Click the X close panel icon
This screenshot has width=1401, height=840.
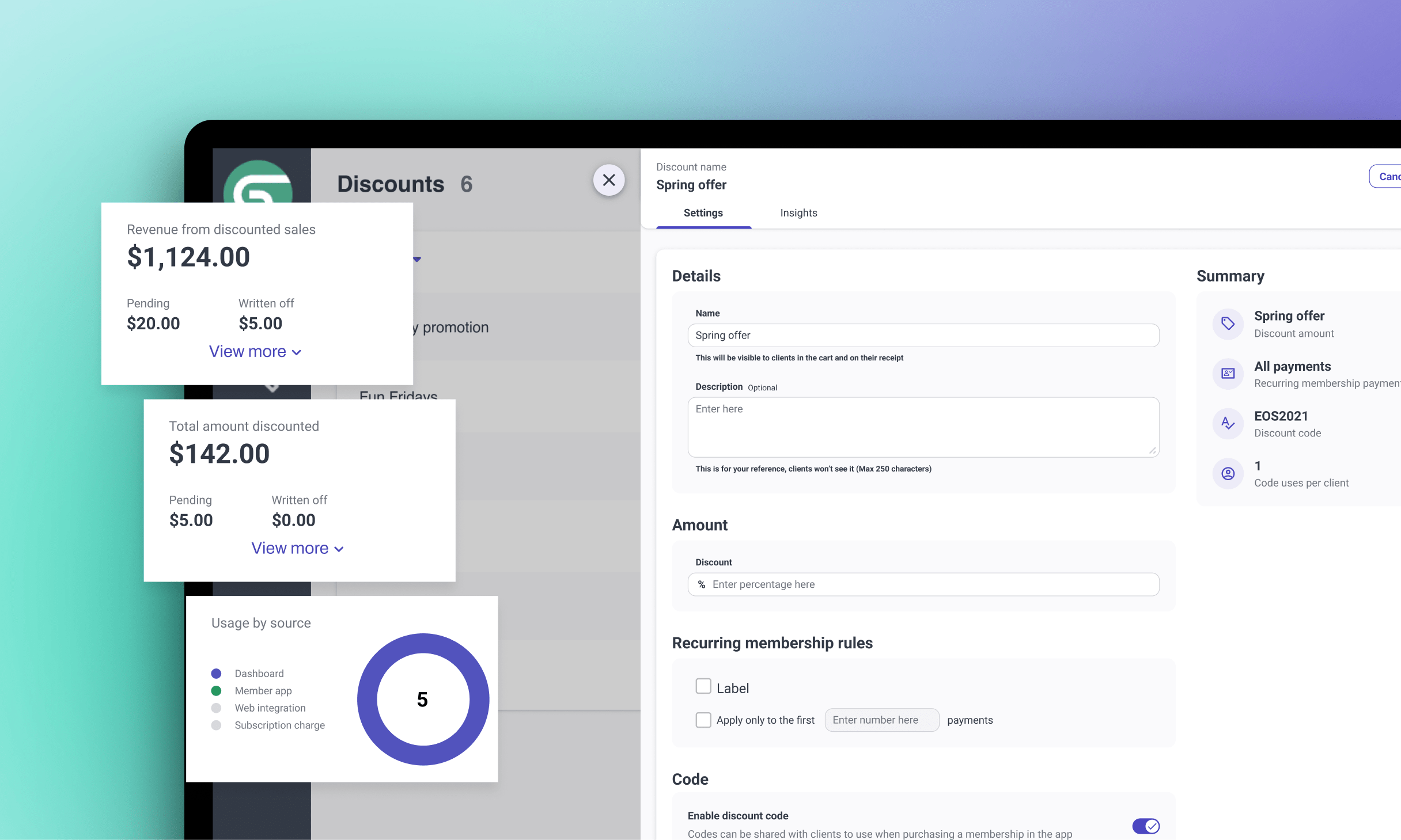click(x=608, y=180)
